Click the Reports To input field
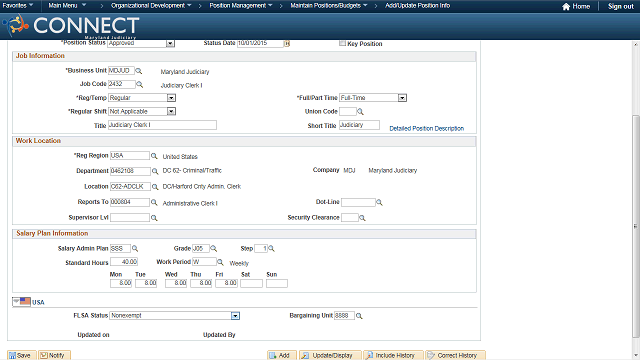This screenshot has height=360, width=640. [130, 202]
